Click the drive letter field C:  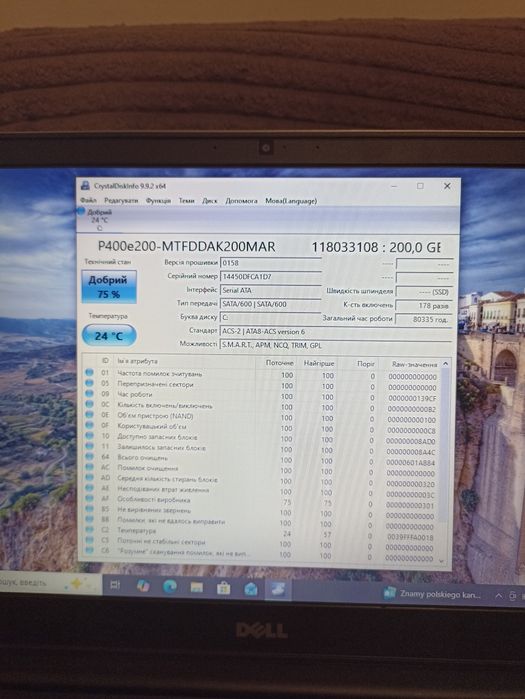271,317
